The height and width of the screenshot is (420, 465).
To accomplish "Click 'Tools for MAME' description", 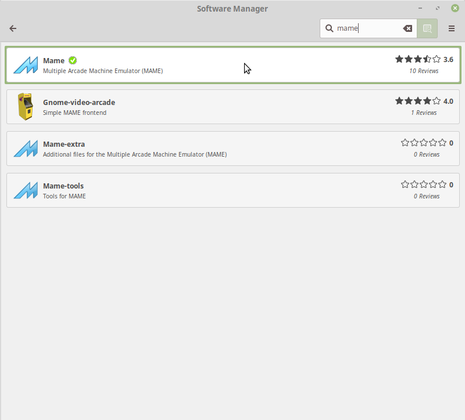I will (x=64, y=196).
